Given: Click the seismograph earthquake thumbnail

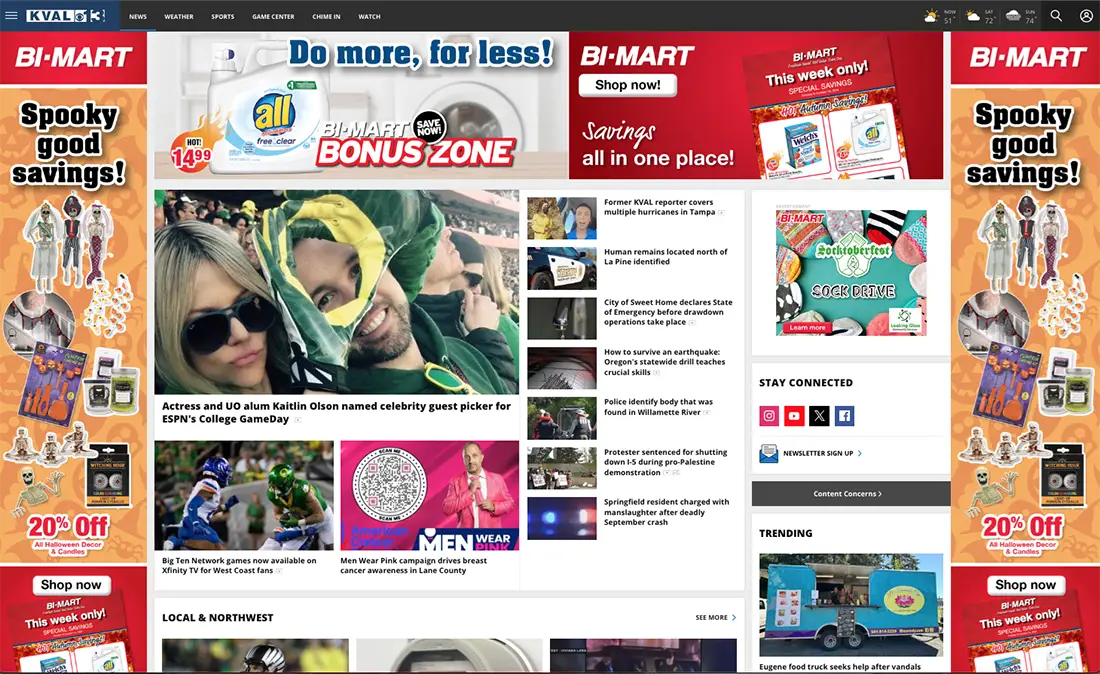Looking at the screenshot, I should tap(562, 368).
